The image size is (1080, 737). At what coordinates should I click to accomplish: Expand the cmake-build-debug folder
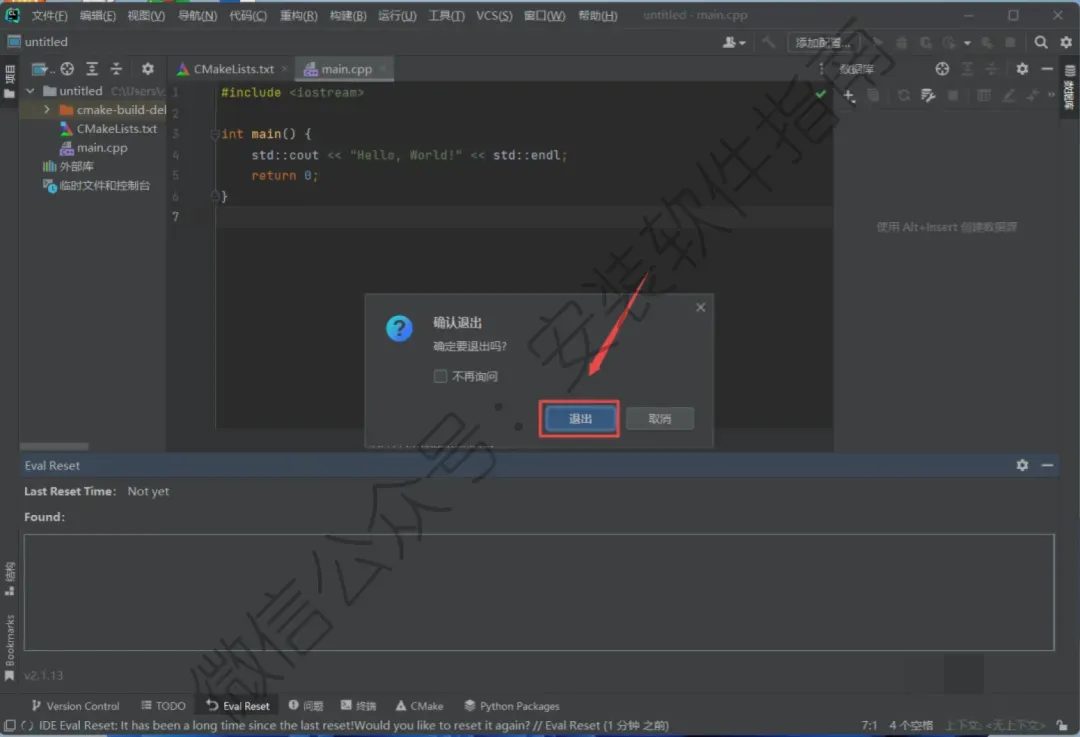(x=46, y=110)
